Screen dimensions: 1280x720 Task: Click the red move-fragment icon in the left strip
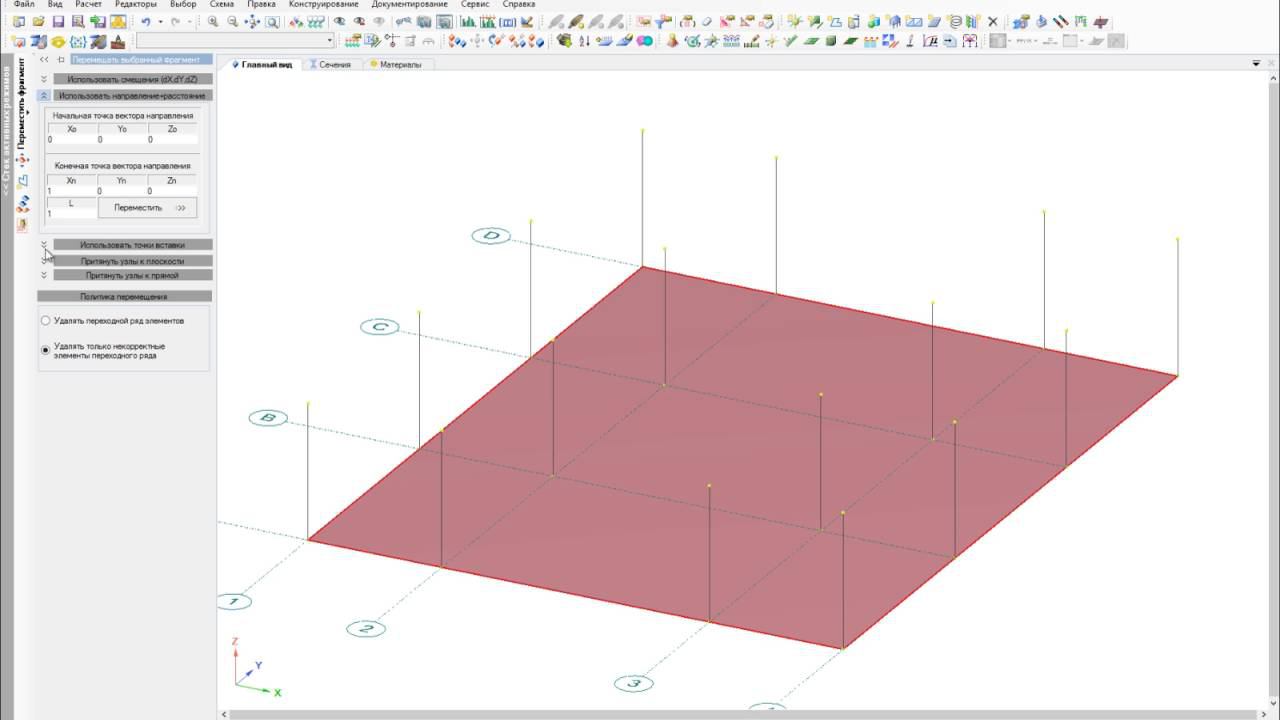click(23, 159)
